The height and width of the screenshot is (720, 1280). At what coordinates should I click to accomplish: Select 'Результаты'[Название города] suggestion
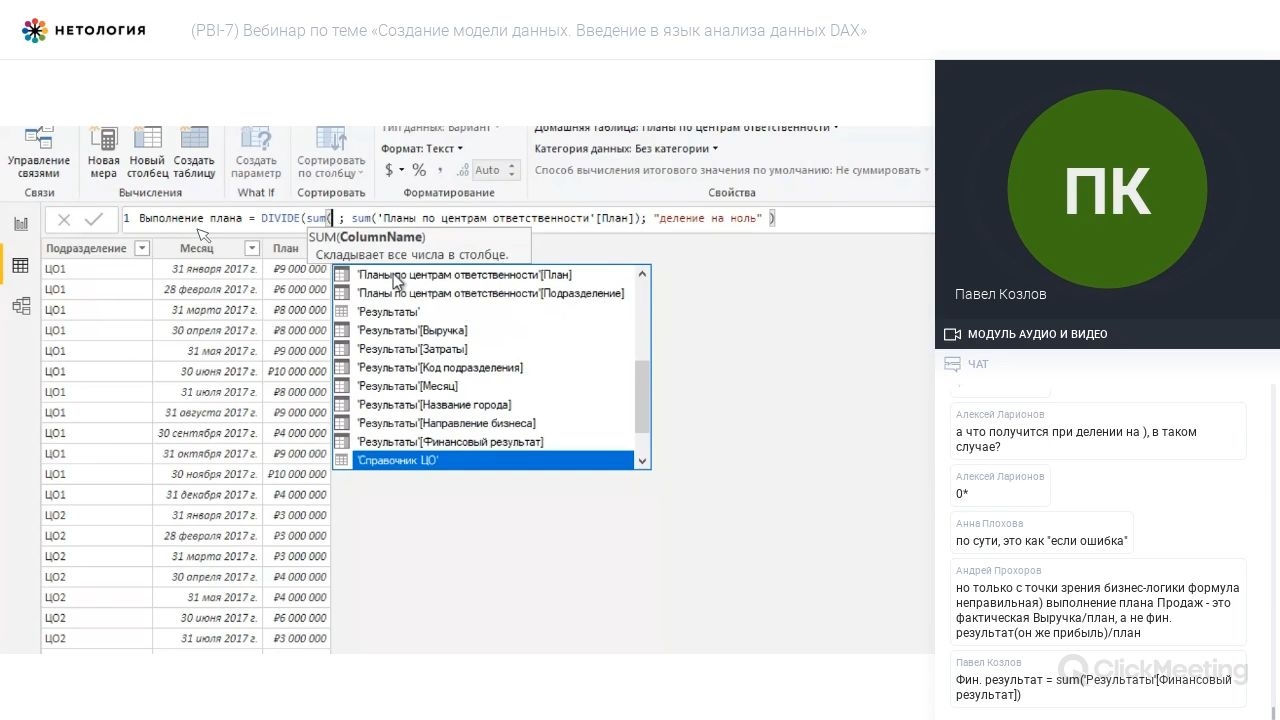point(484,405)
